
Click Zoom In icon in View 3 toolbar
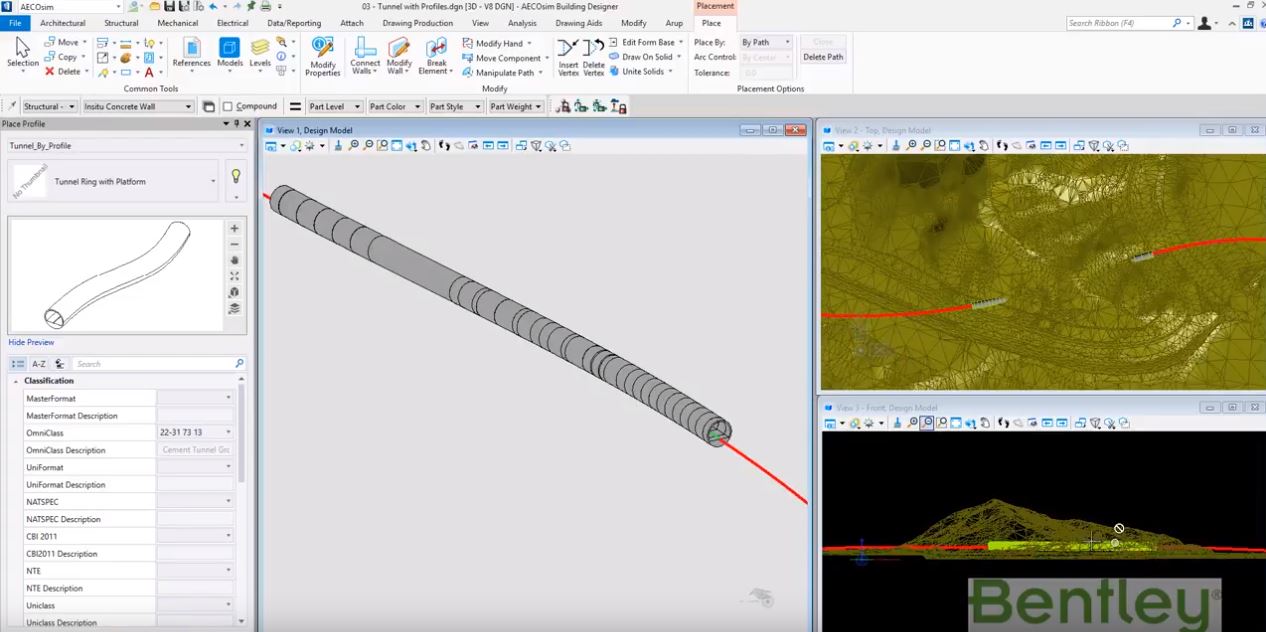(912, 424)
